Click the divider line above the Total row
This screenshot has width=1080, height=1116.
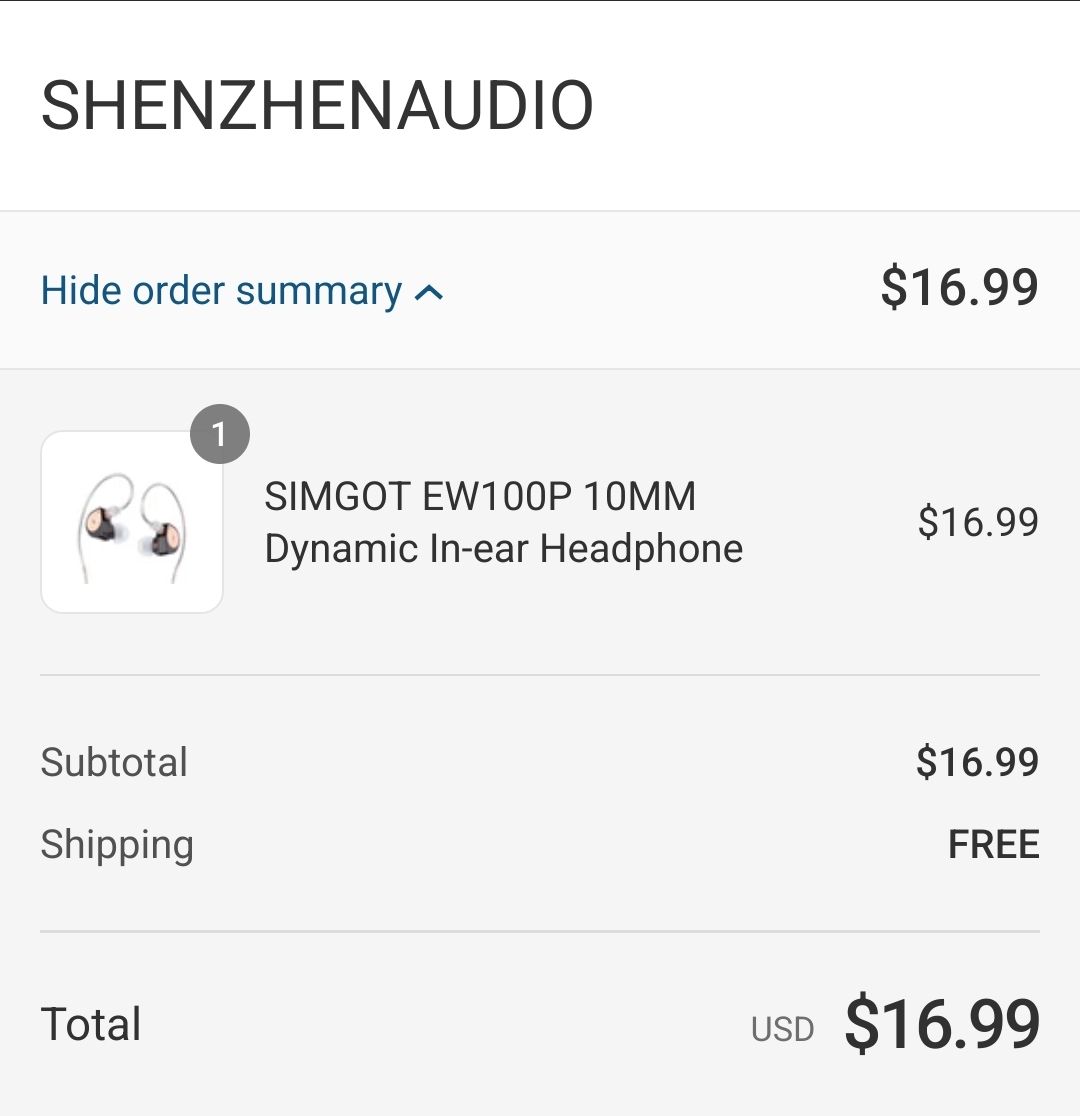coord(540,932)
